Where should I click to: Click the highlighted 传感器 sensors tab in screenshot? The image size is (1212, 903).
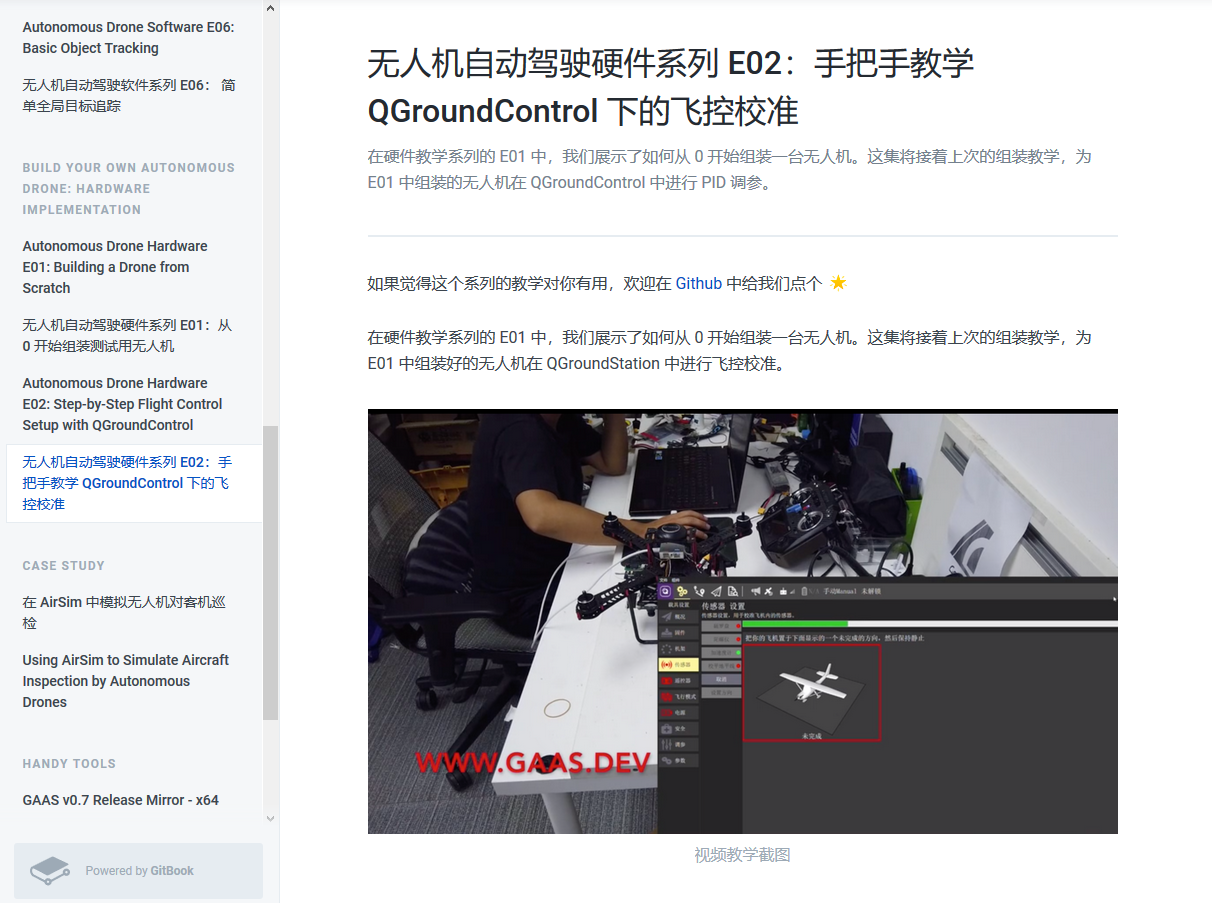(x=677, y=664)
